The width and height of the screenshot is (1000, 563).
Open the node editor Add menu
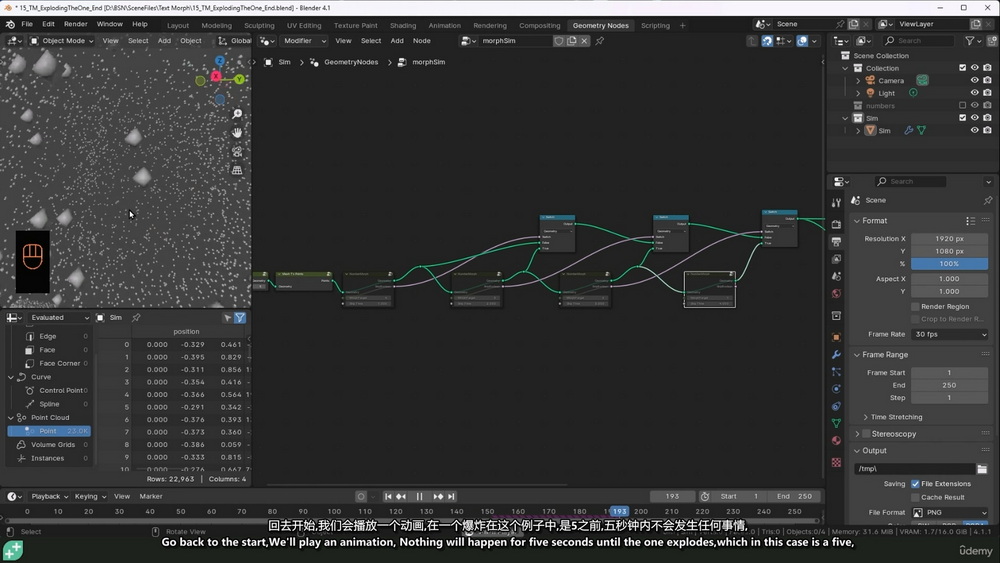tap(397, 41)
